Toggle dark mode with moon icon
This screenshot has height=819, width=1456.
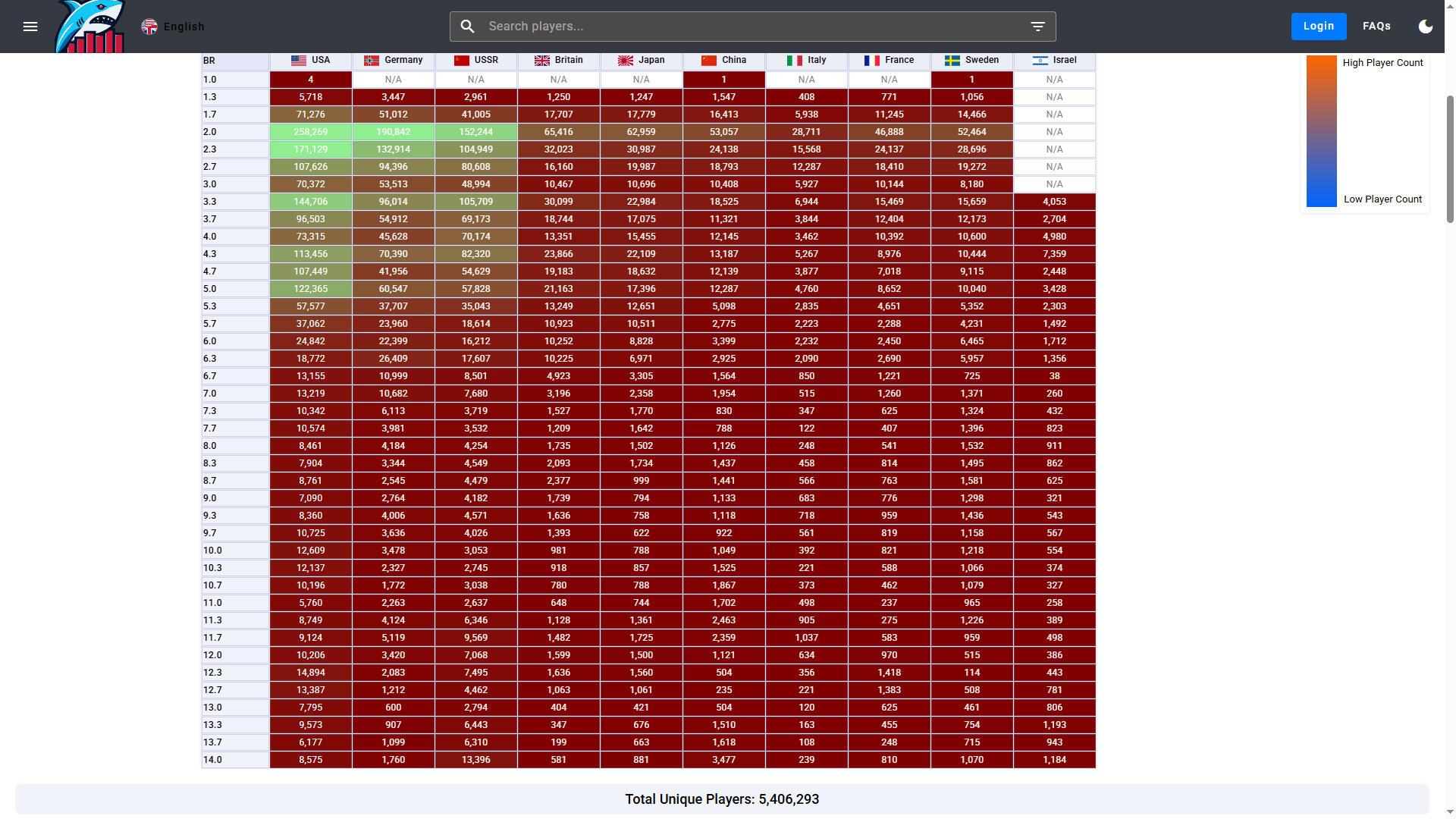[1426, 27]
